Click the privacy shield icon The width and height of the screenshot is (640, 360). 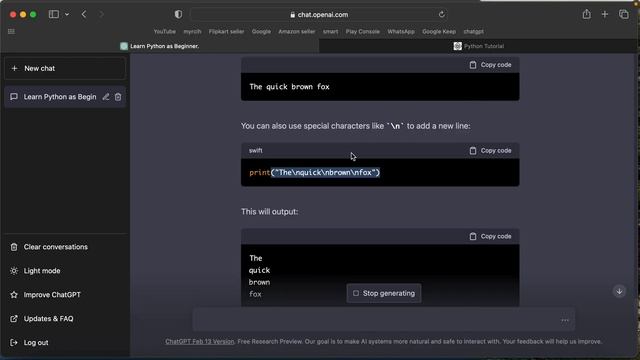point(178,14)
